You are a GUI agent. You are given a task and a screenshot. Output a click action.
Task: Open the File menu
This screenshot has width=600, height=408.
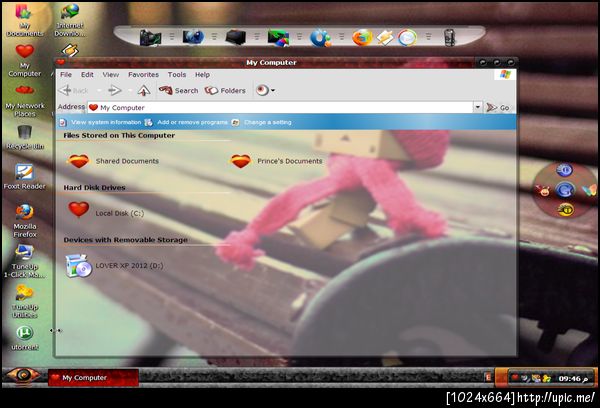coord(66,75)
